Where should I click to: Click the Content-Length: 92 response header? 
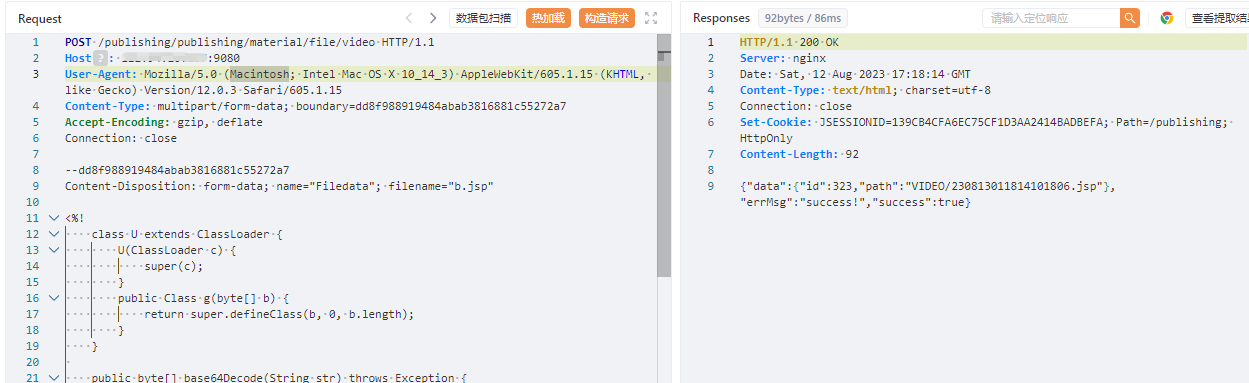(799, 154)
